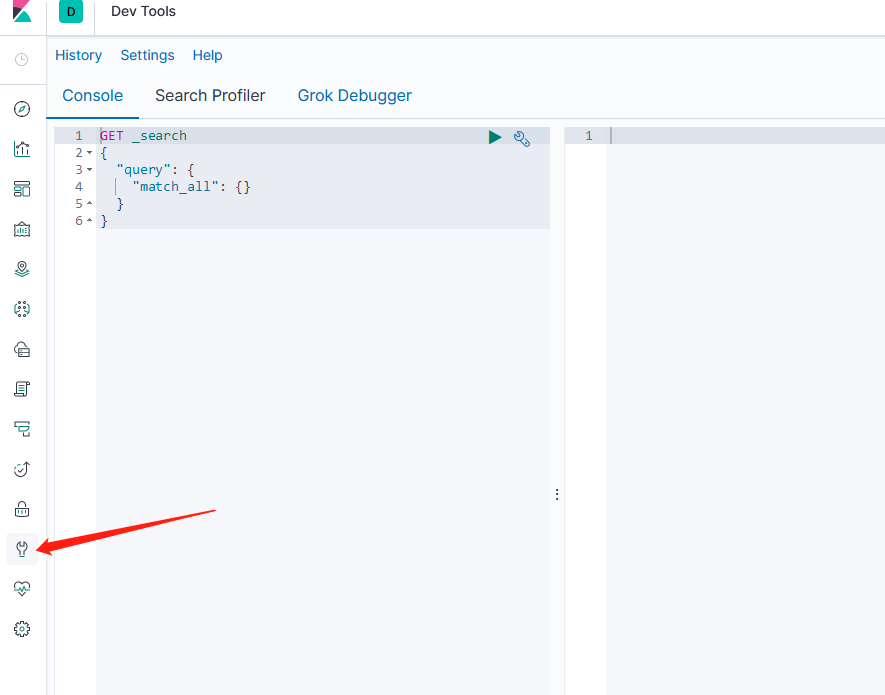Open History link
The width and height of the screenshot is (885, 695).
point(78,55)
